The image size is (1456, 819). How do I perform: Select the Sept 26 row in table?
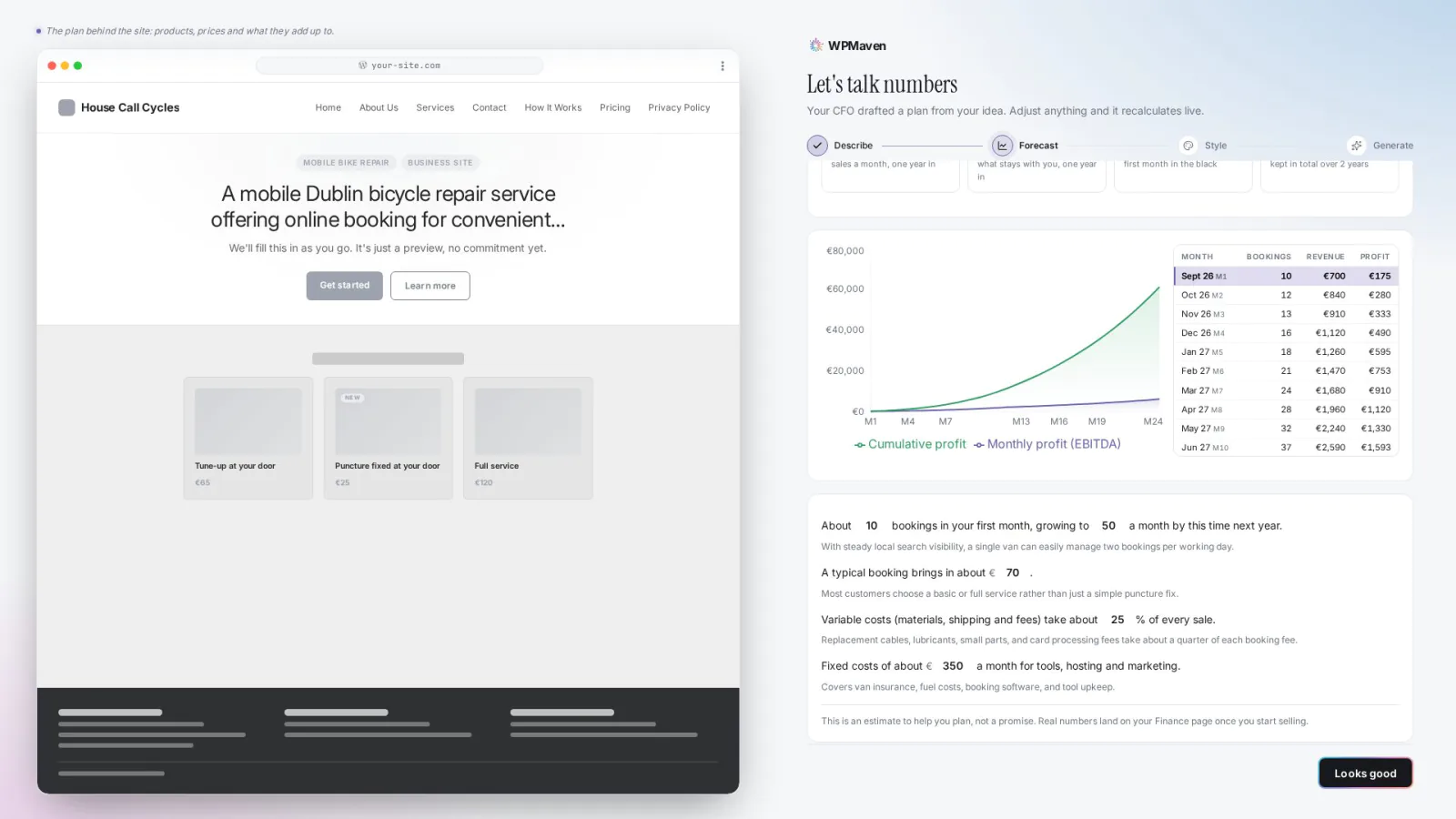(x=1286, y=276)
